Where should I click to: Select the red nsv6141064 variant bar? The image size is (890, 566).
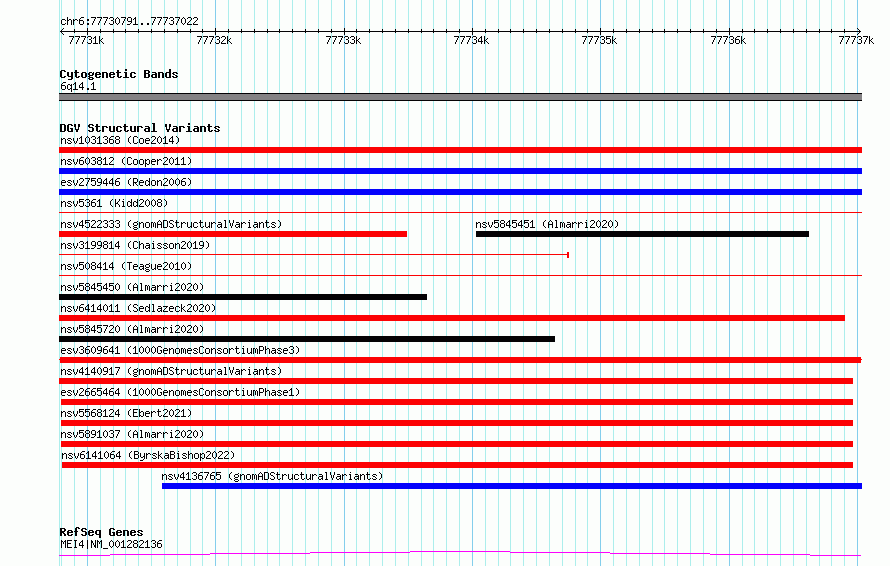457,465
